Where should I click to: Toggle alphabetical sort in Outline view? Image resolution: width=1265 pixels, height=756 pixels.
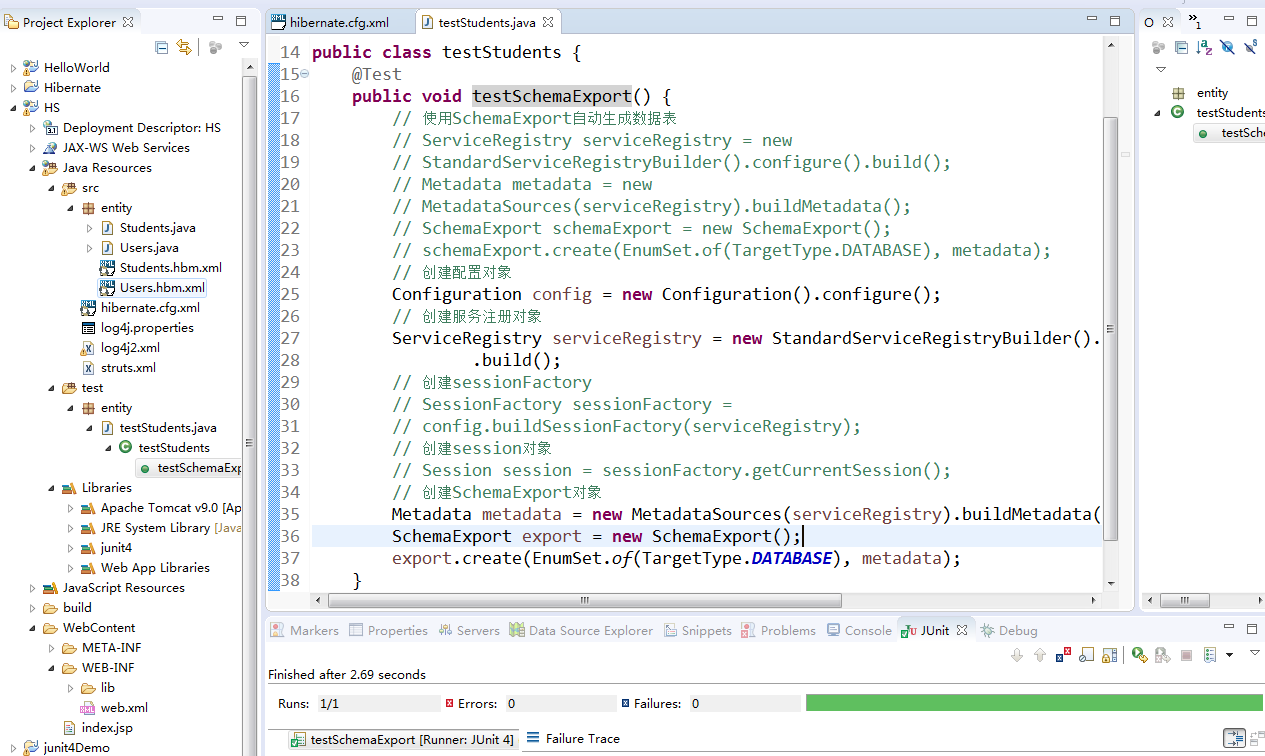pos(1204,47)
